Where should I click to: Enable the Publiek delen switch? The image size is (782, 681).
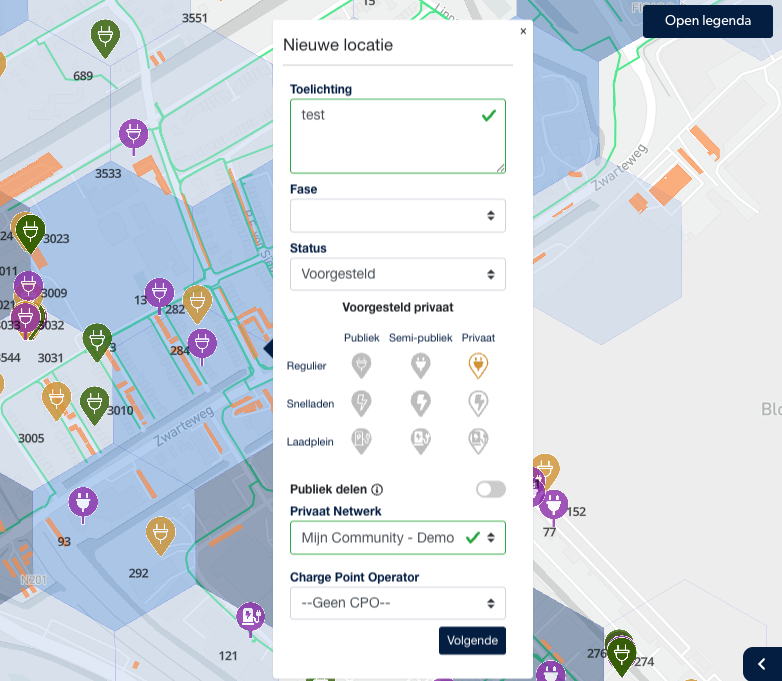[x=490, y=489]
